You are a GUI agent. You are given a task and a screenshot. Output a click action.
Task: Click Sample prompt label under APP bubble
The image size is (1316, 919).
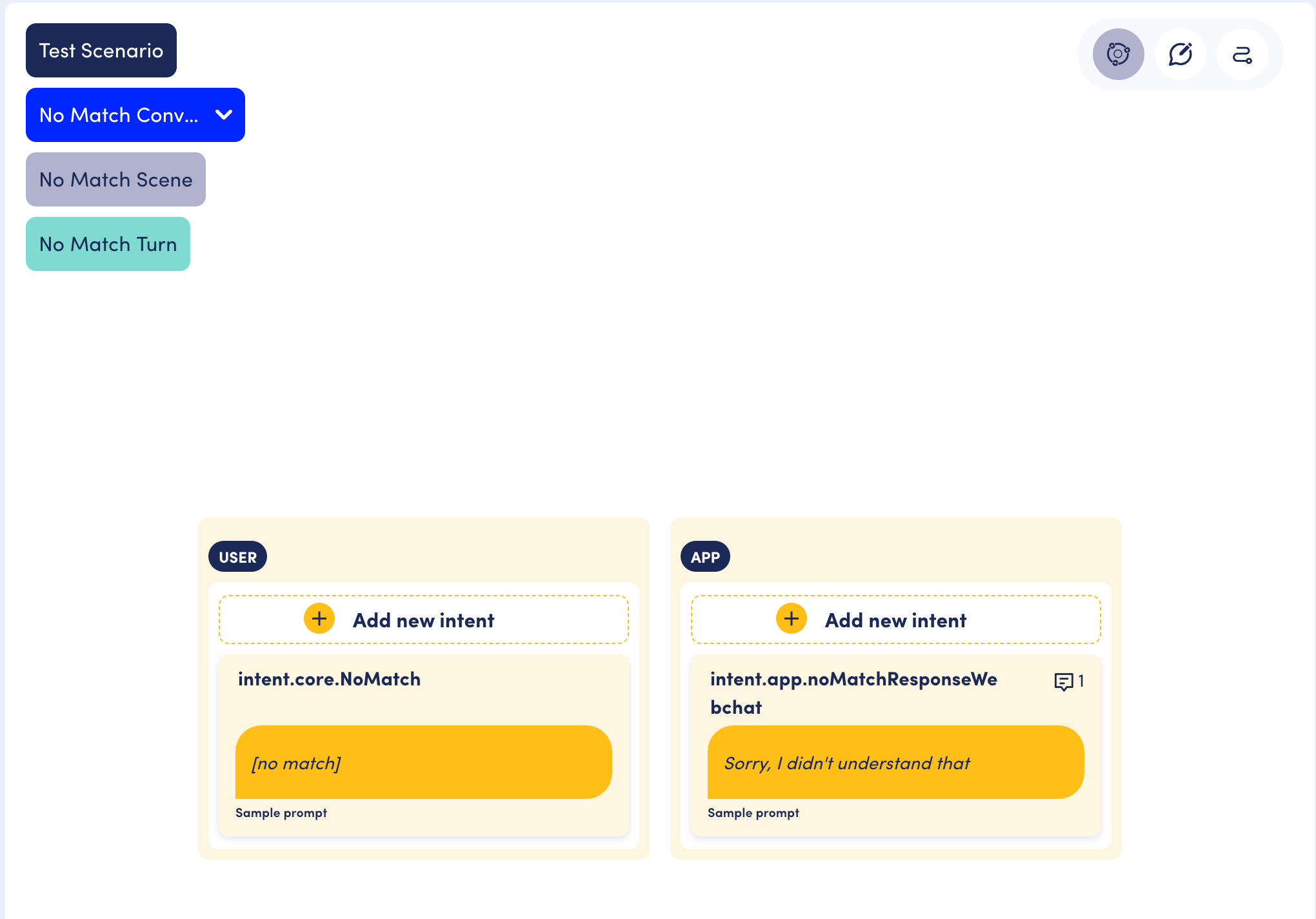click(x=753, y=813)
